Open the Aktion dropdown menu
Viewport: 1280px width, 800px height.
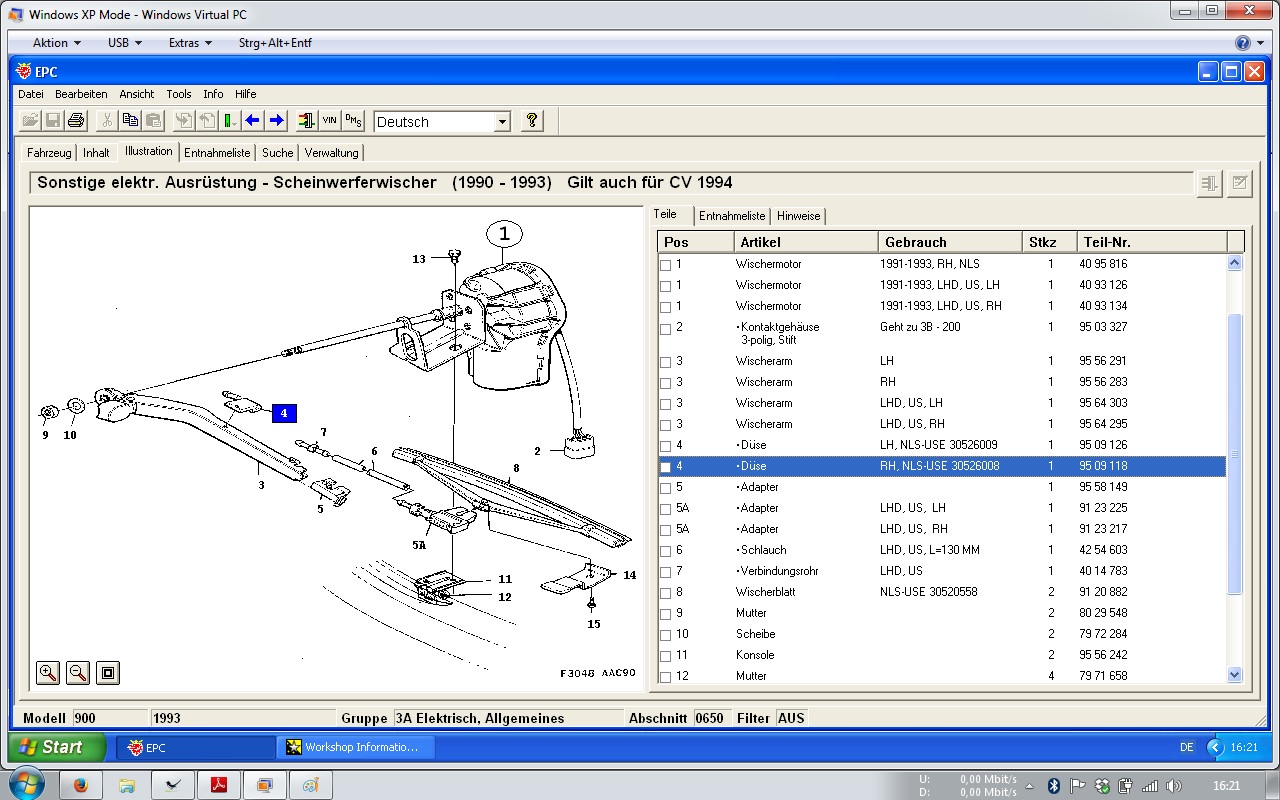(x=57, y=43)
